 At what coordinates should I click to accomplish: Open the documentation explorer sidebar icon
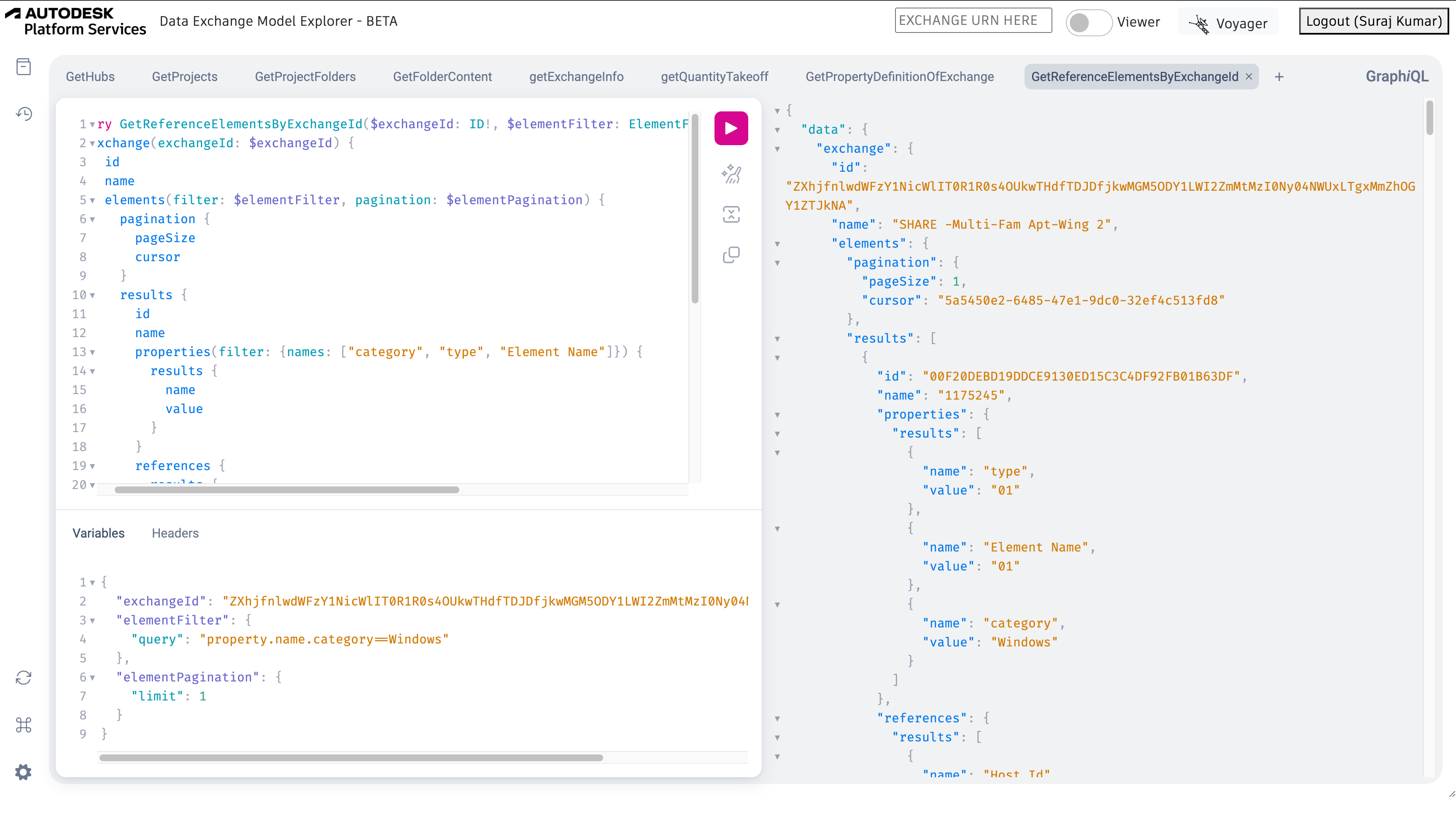click(x=24, y=67)
